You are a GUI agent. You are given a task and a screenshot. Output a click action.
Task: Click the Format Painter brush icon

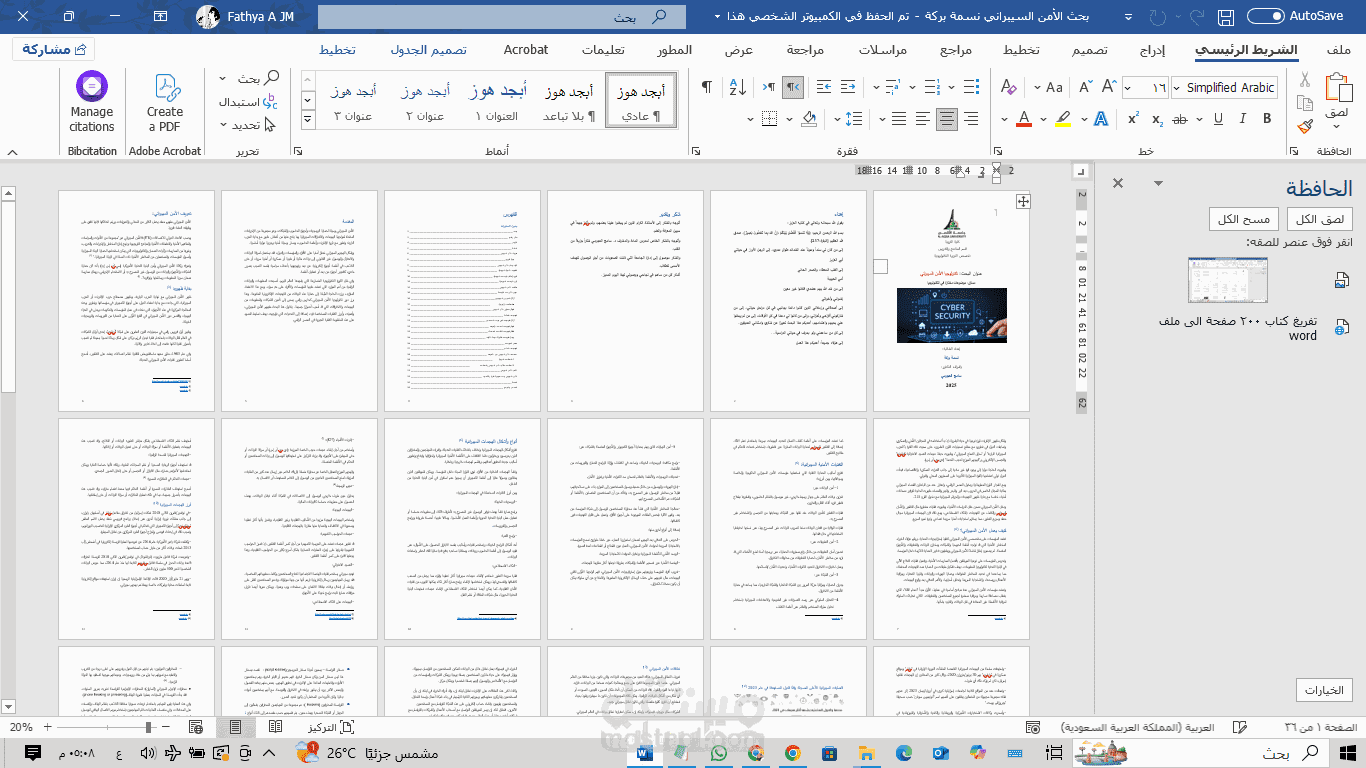[1304, 126]
